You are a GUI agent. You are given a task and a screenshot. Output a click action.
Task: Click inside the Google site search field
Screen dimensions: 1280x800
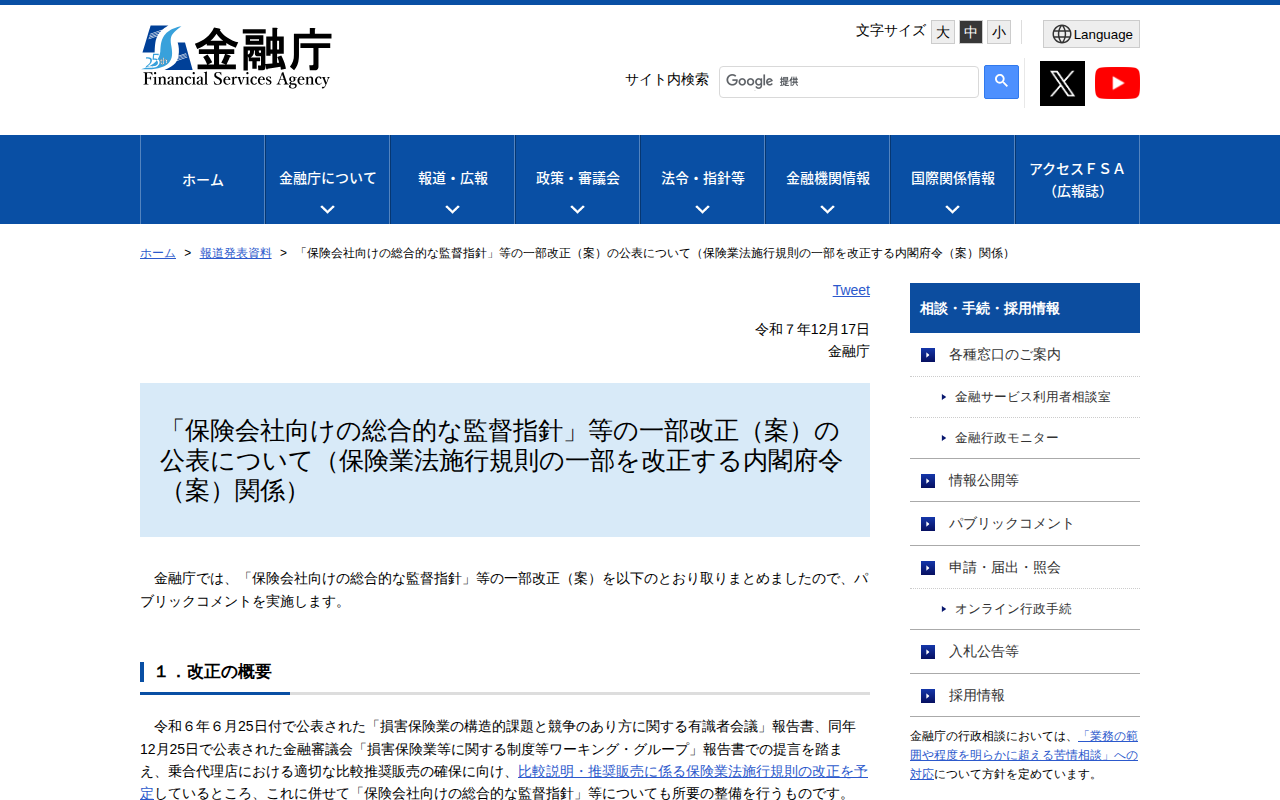pos(848,81)
